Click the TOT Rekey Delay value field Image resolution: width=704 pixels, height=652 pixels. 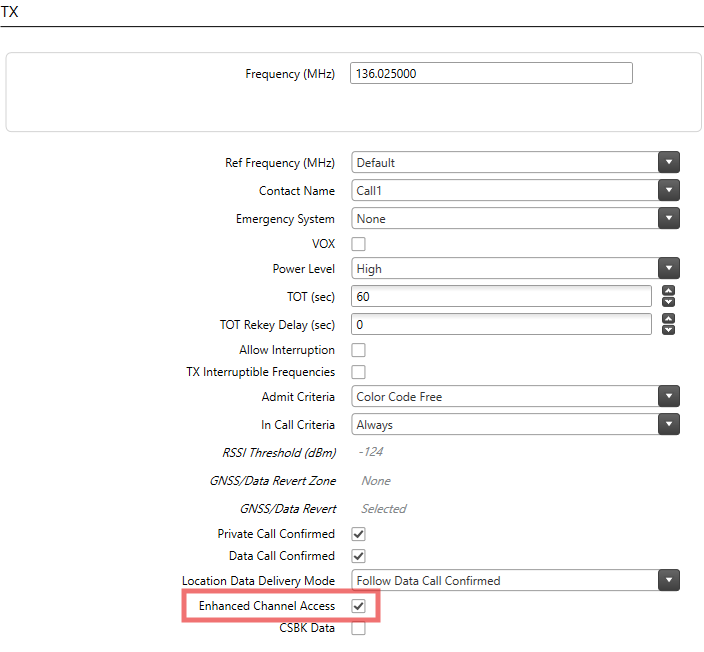click(501, 325)
